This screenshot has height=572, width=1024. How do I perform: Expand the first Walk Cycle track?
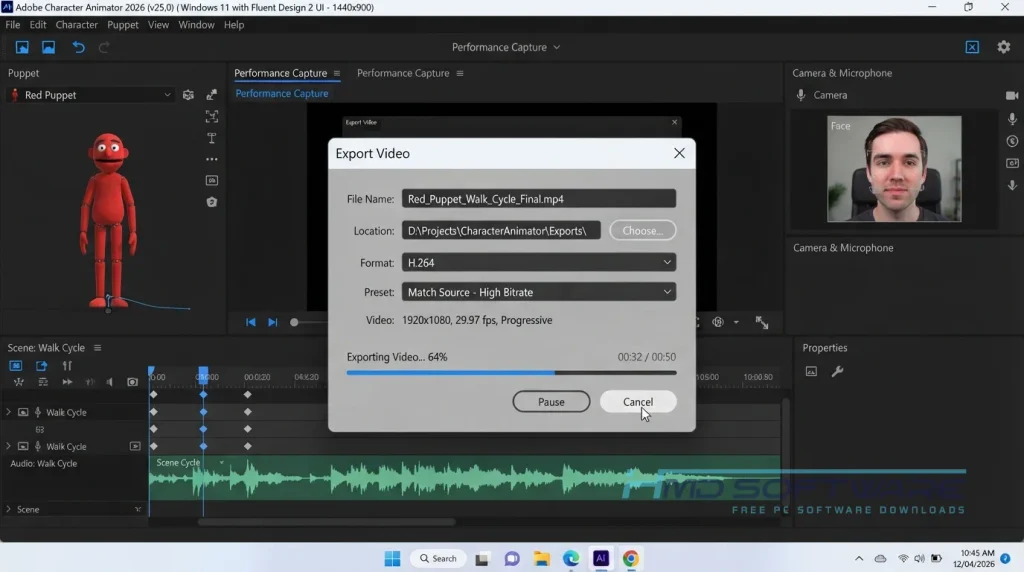point(8,412)
